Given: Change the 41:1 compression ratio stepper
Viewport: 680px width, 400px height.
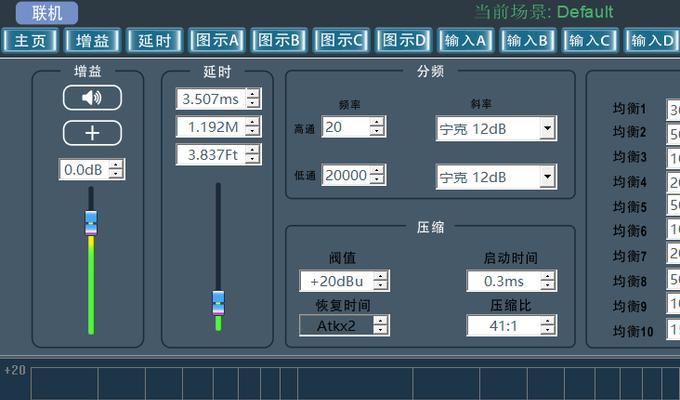Looking at the screenshot, I should coord(545,325).
